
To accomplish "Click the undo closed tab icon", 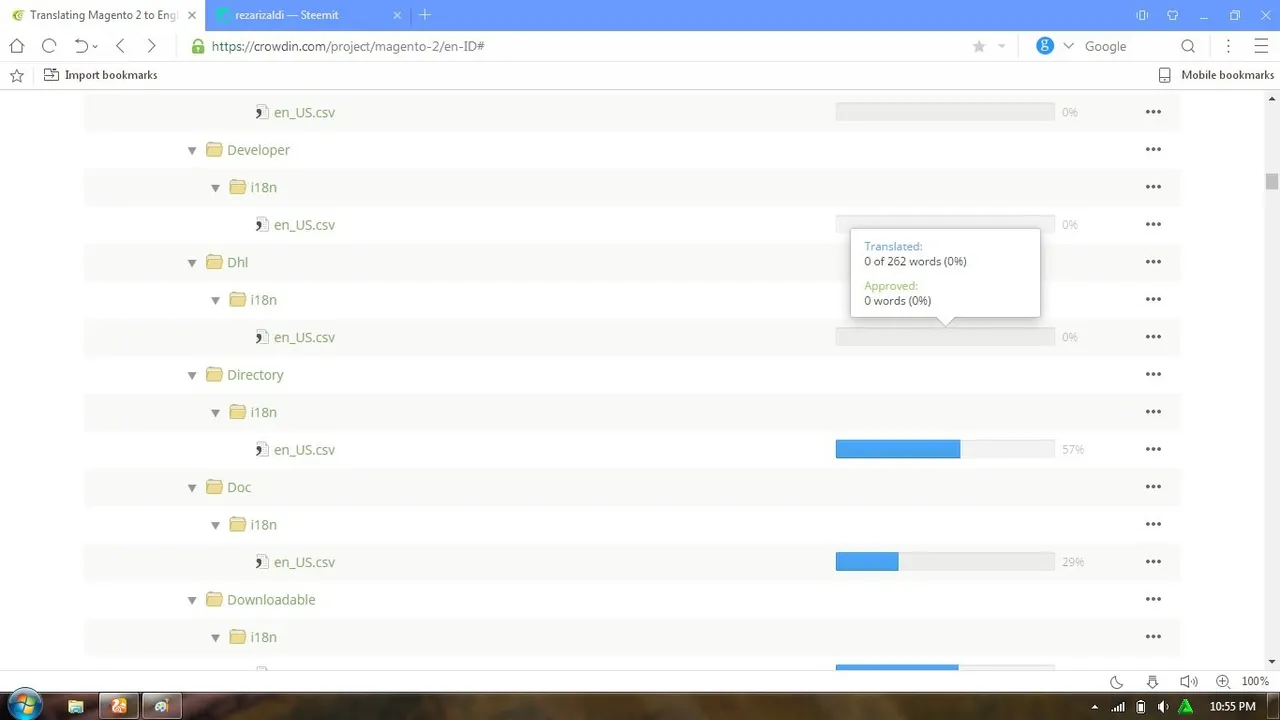I will (x=82, y=46).
